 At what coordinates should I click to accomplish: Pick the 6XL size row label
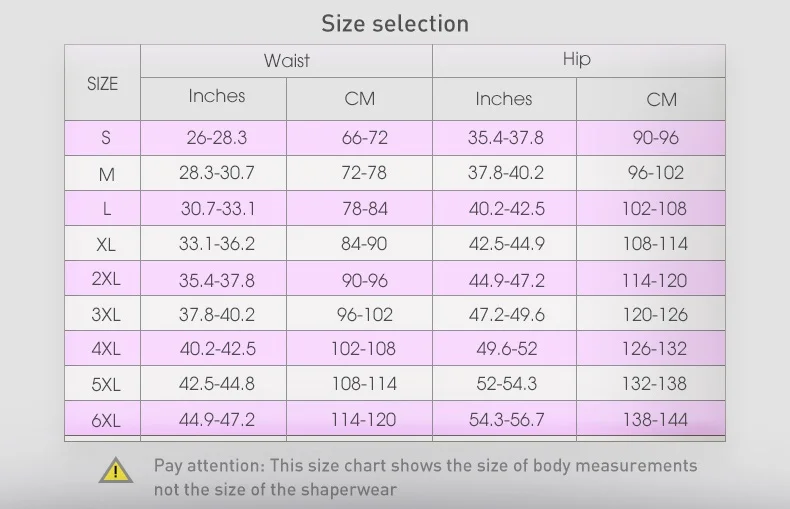(x=106, y=420)
